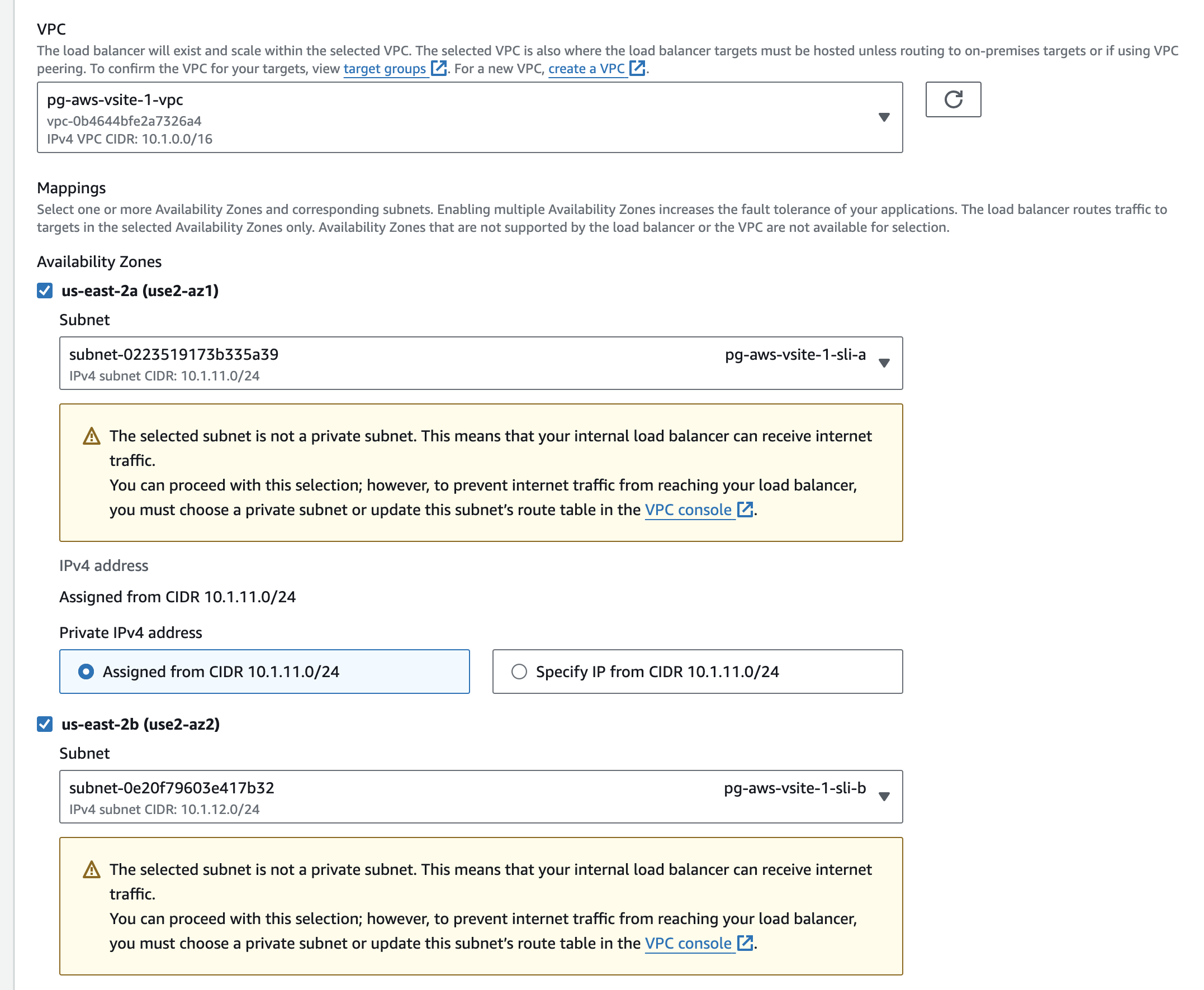Screen dimensions: 1204x990
Task: Open the VPC console link in the first warning
Action: point(688,510)
